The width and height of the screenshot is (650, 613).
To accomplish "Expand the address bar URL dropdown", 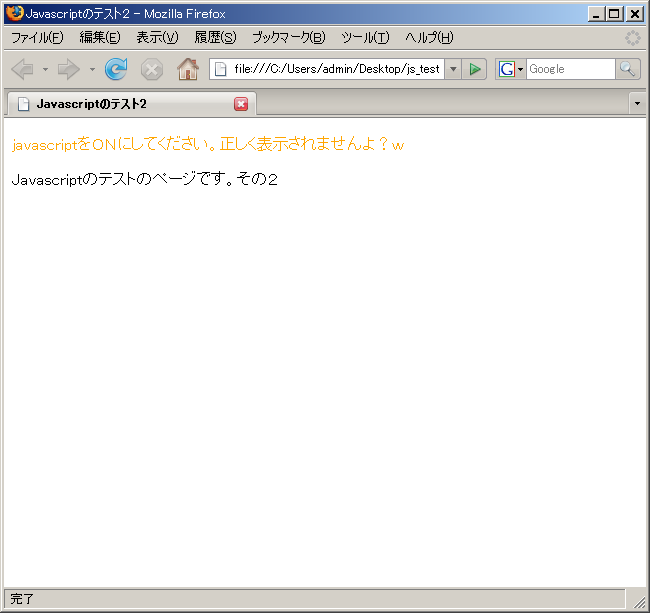I will click(453, 69).
